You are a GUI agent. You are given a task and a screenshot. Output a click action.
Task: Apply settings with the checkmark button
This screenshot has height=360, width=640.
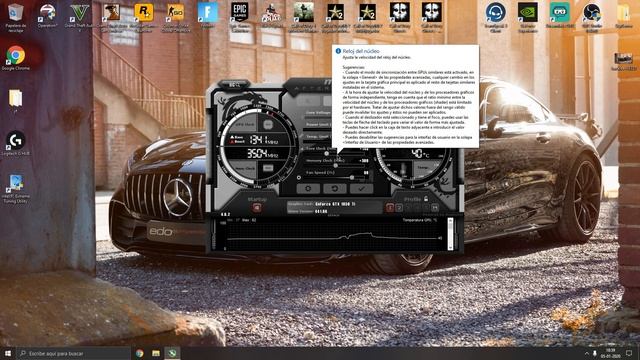pyautogui.click(x=361, y=189)
